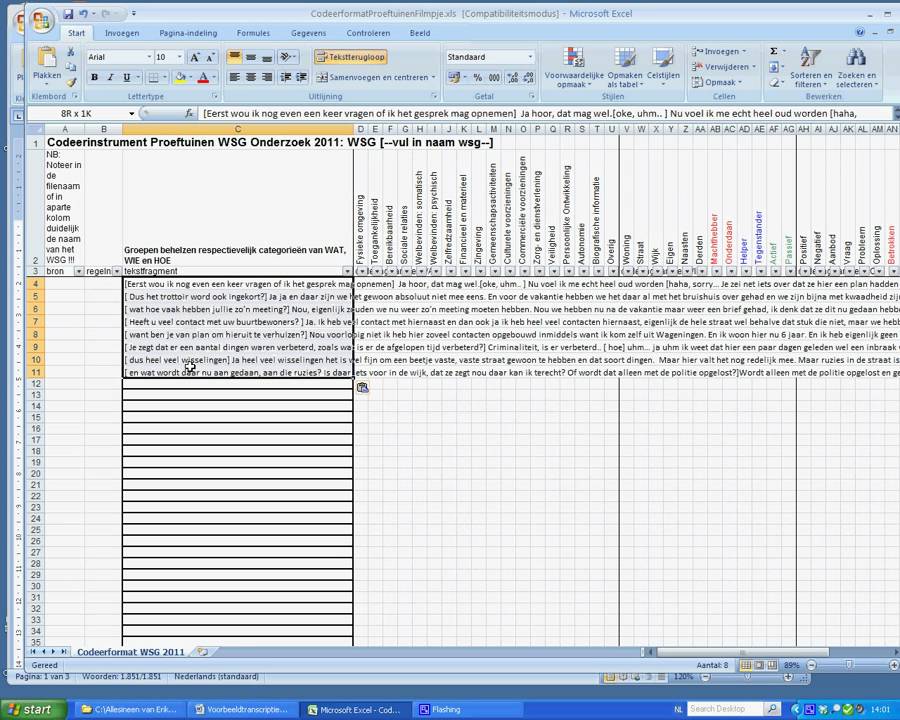Click the Plakken (paste) clipboard icon
The width and height of the screenshot is (900, 720).
click(x=46, y=57)
